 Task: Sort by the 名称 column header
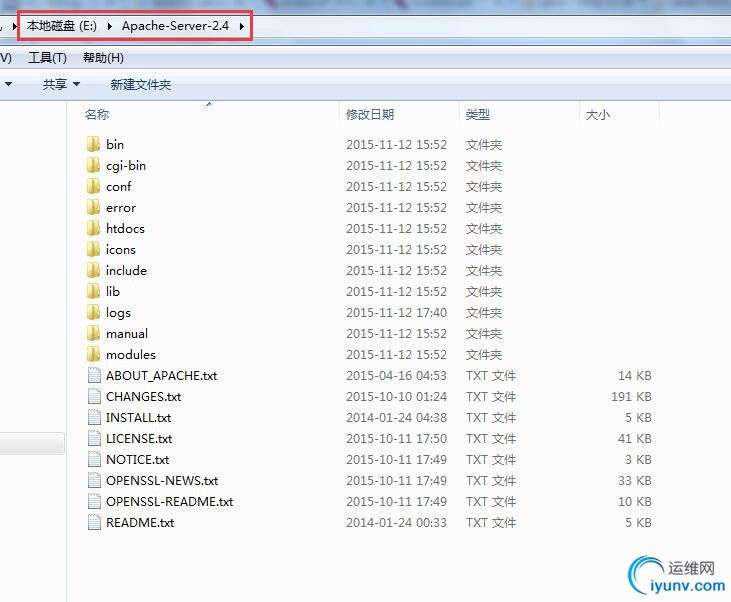[97, 114]
